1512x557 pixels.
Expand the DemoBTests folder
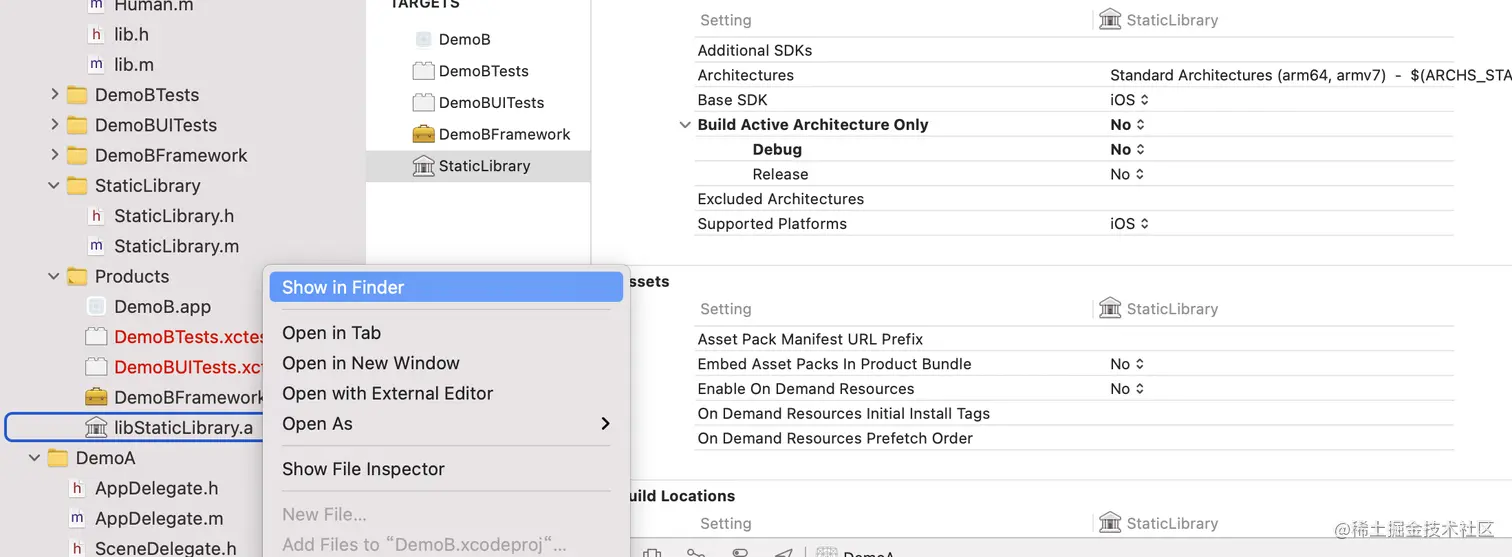click(x=54, y=95)
